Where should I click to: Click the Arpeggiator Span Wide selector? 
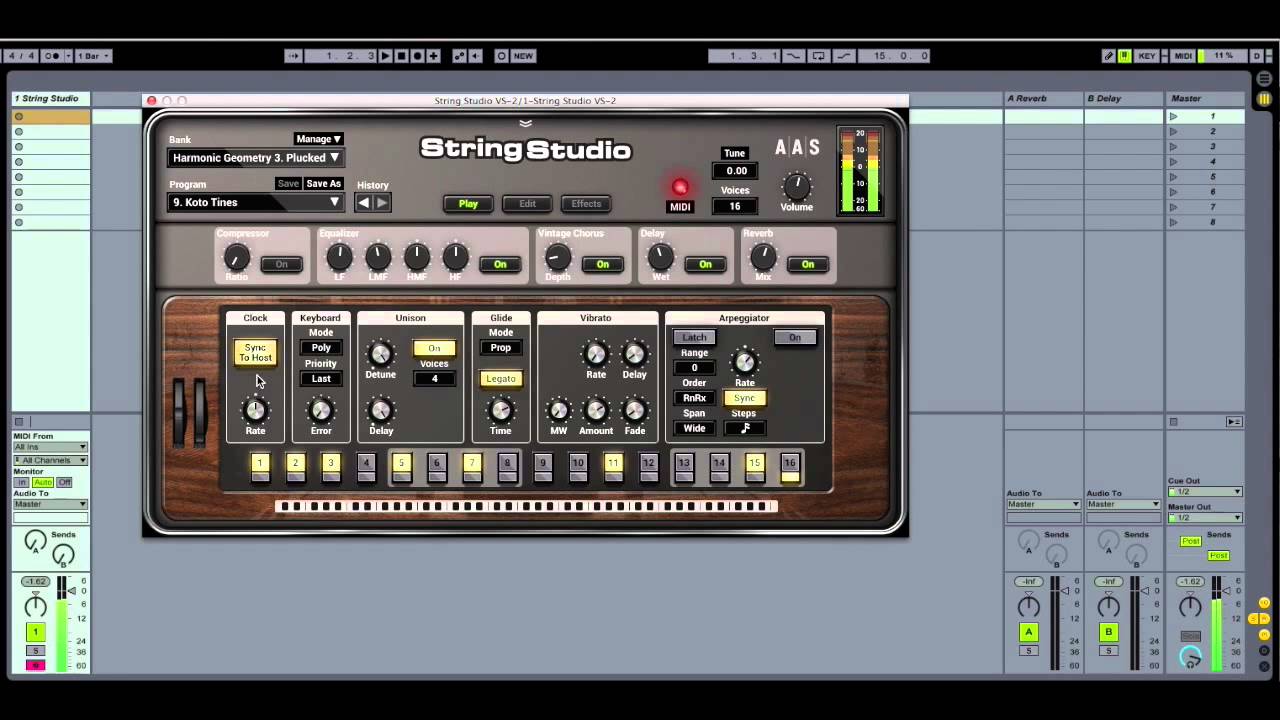coord(694,428)
